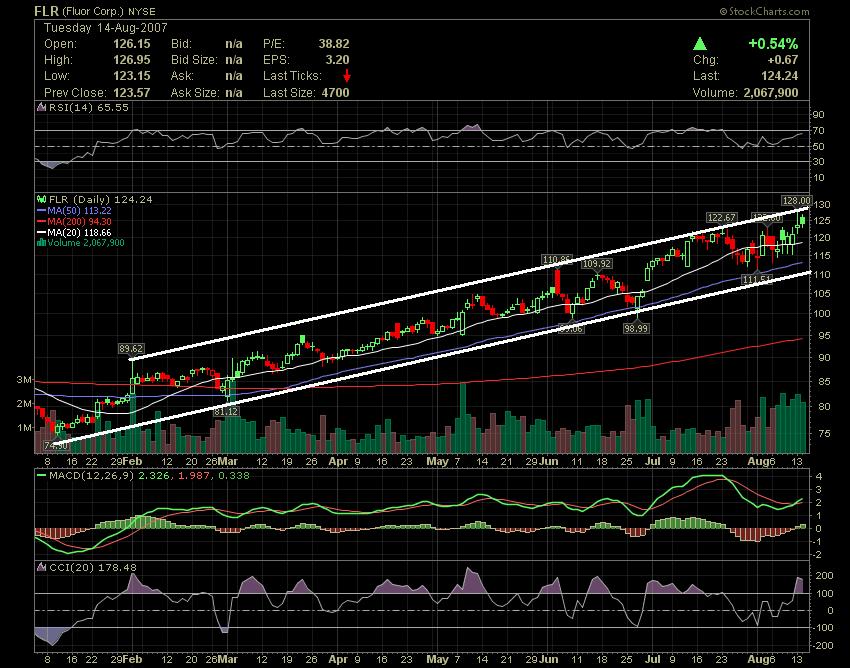The width and height of the screenshot is (850, 668).
Task: Click the High value 126.95
Action: [132, 60]
